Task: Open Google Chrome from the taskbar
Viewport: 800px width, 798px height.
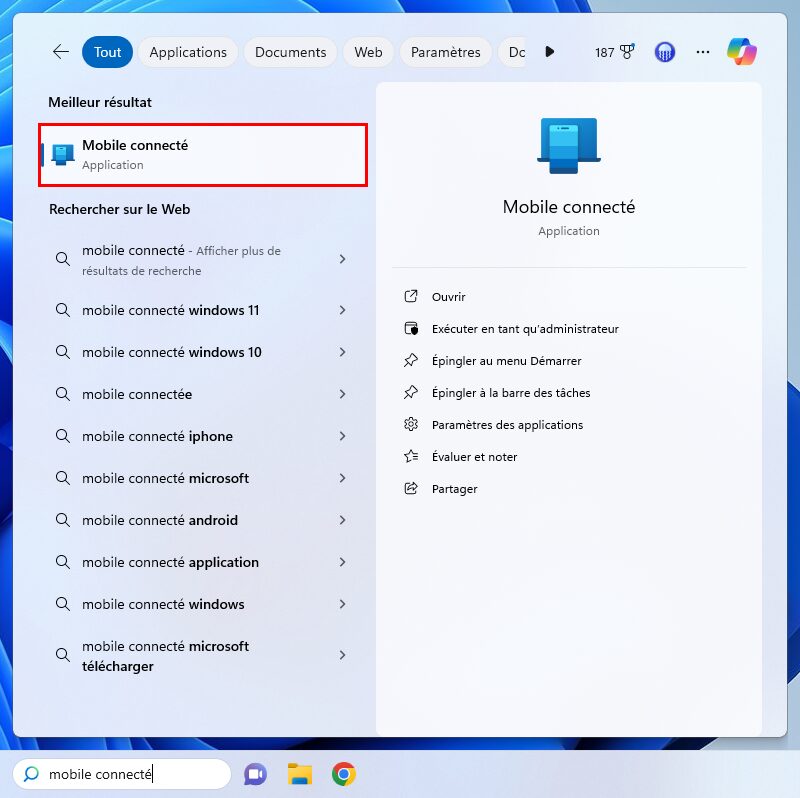Action: 344,775
